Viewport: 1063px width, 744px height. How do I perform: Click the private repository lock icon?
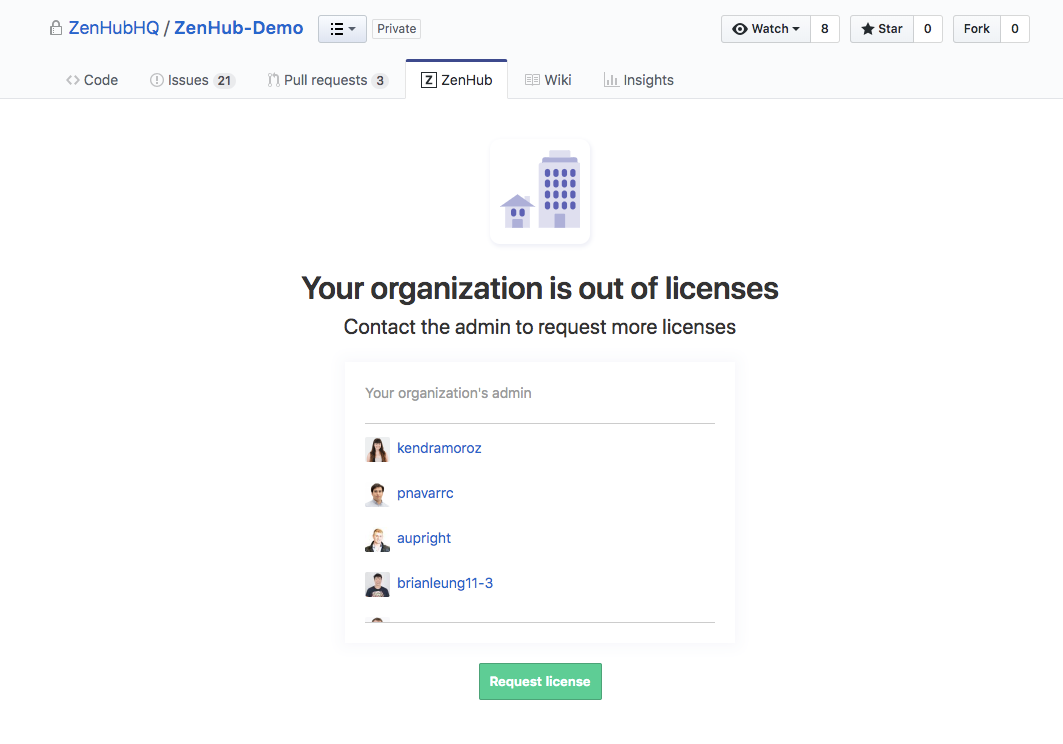(x=56, y=28)
